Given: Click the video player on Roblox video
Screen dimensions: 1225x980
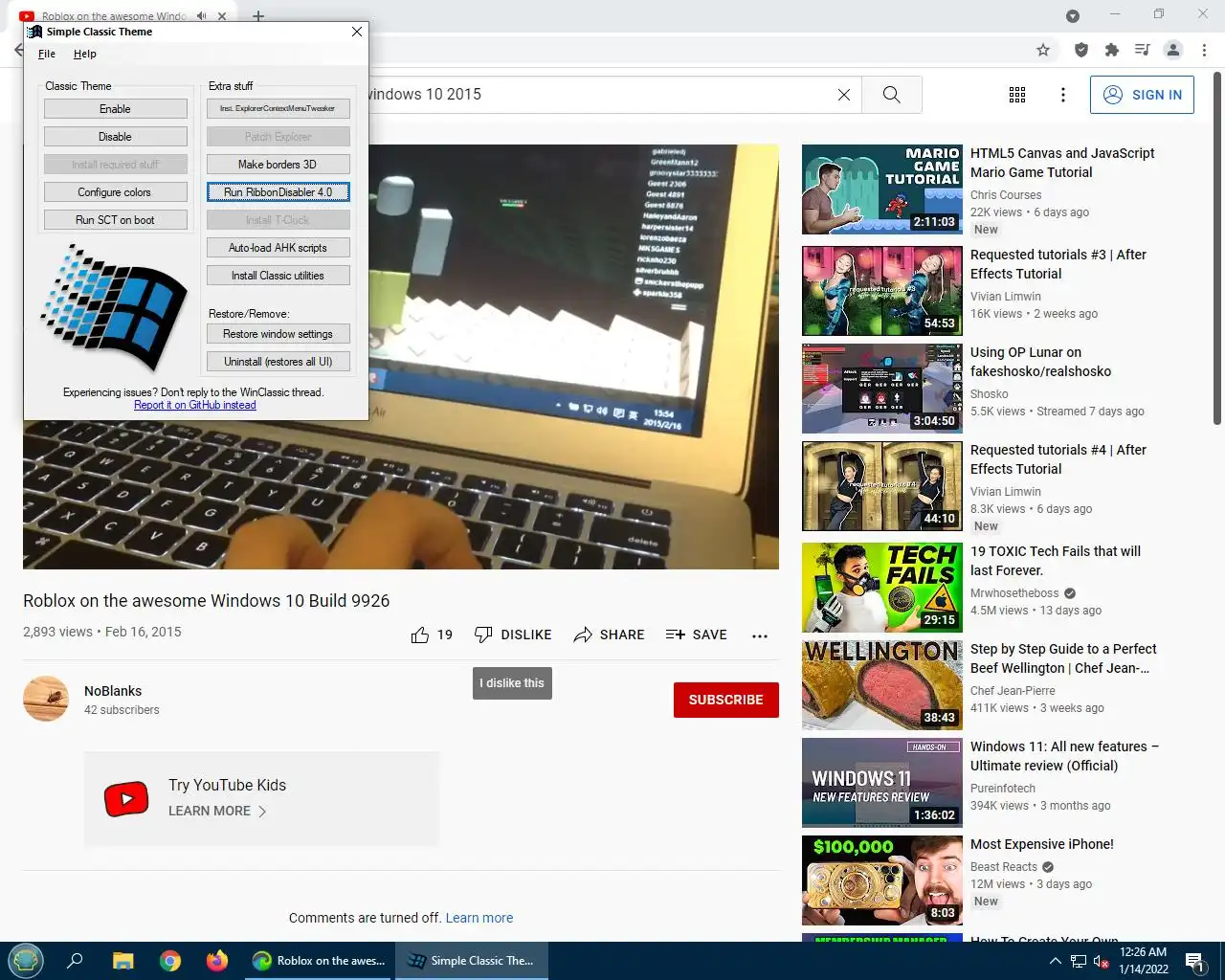Looking at the screenshot, I should click(574, 357).
